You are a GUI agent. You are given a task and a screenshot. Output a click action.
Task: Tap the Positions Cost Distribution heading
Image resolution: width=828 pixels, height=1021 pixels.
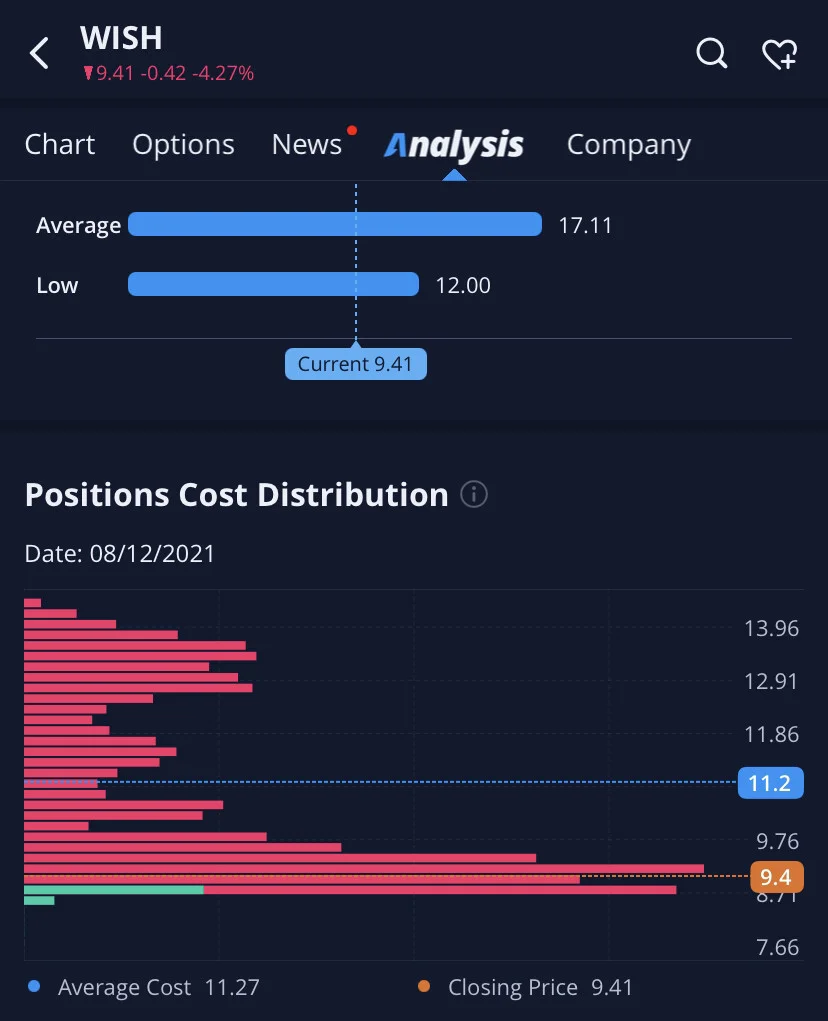(x=236, y=495)
